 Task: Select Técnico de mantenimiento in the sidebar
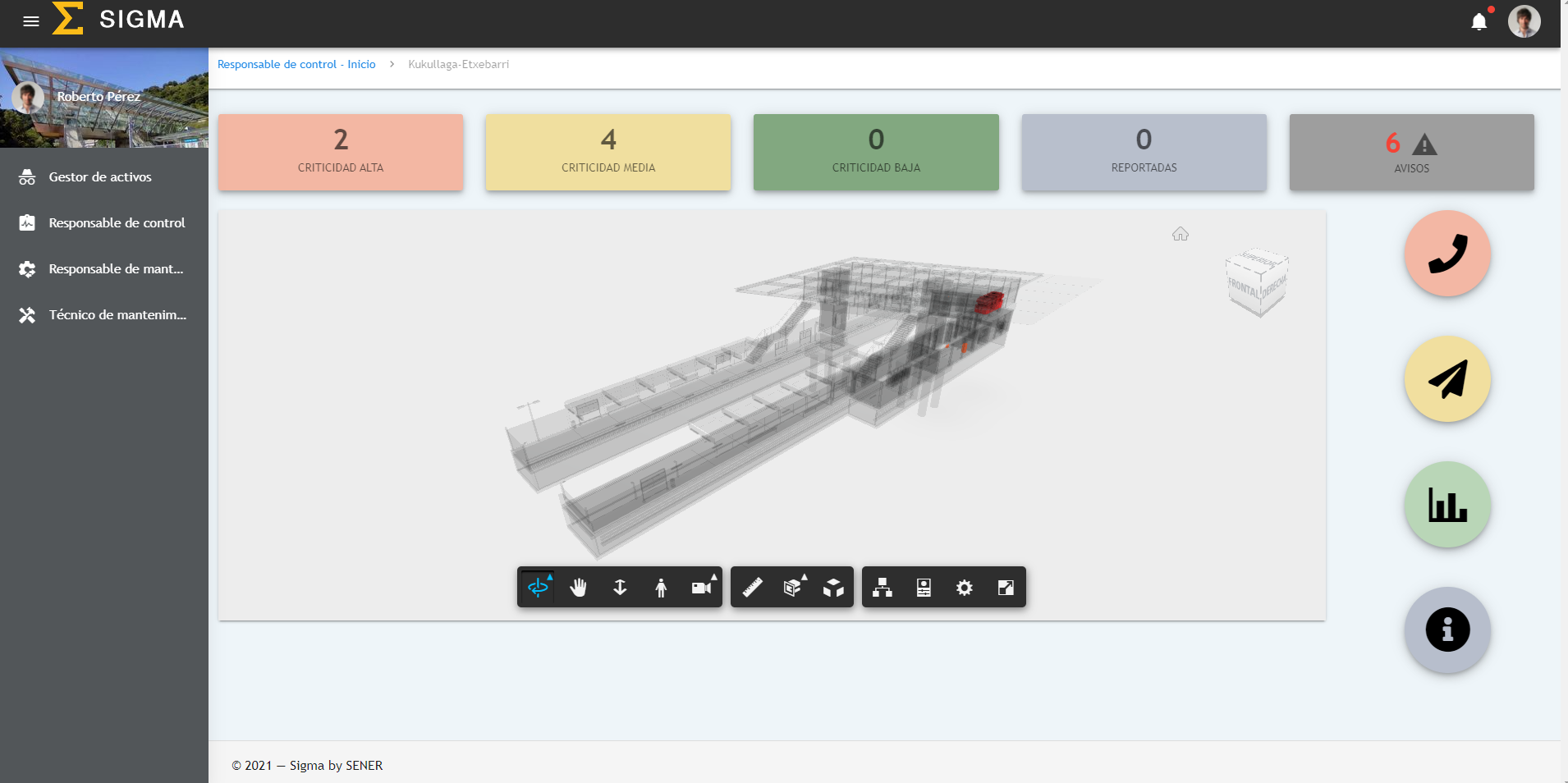[x=117, y=314]
